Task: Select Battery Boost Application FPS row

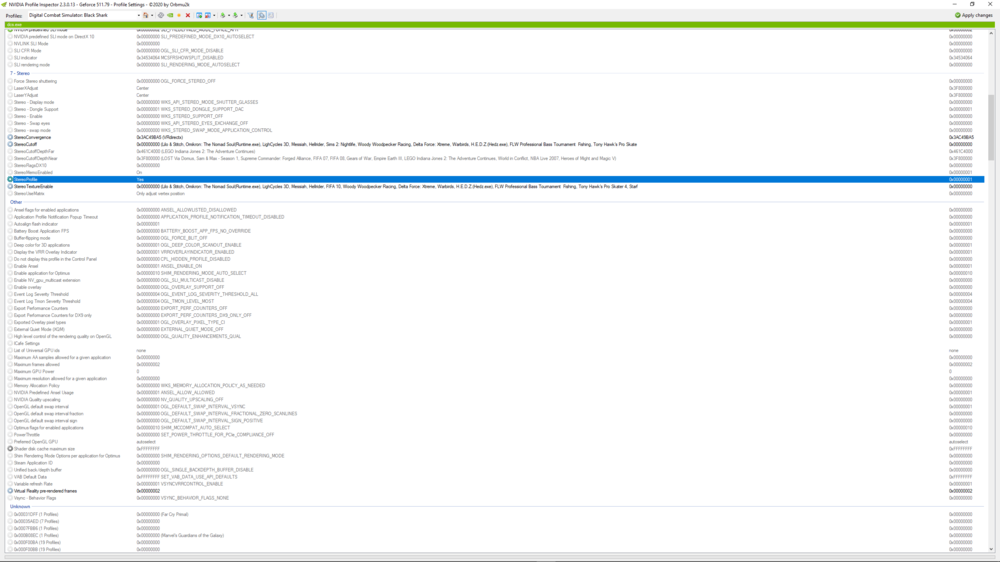Action: coord(494,231)
